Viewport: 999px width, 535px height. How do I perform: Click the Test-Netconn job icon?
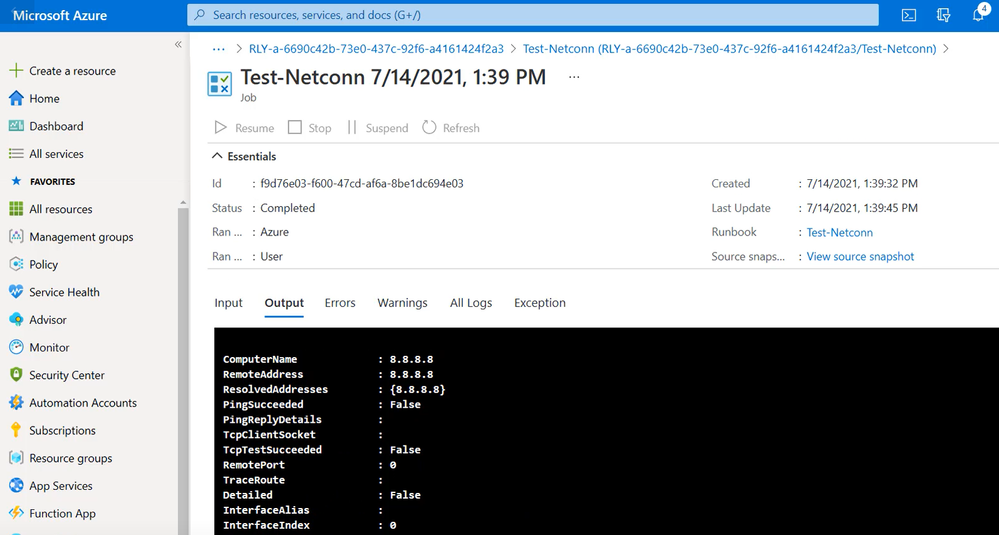pyautogui.click(x=220, y=83)
